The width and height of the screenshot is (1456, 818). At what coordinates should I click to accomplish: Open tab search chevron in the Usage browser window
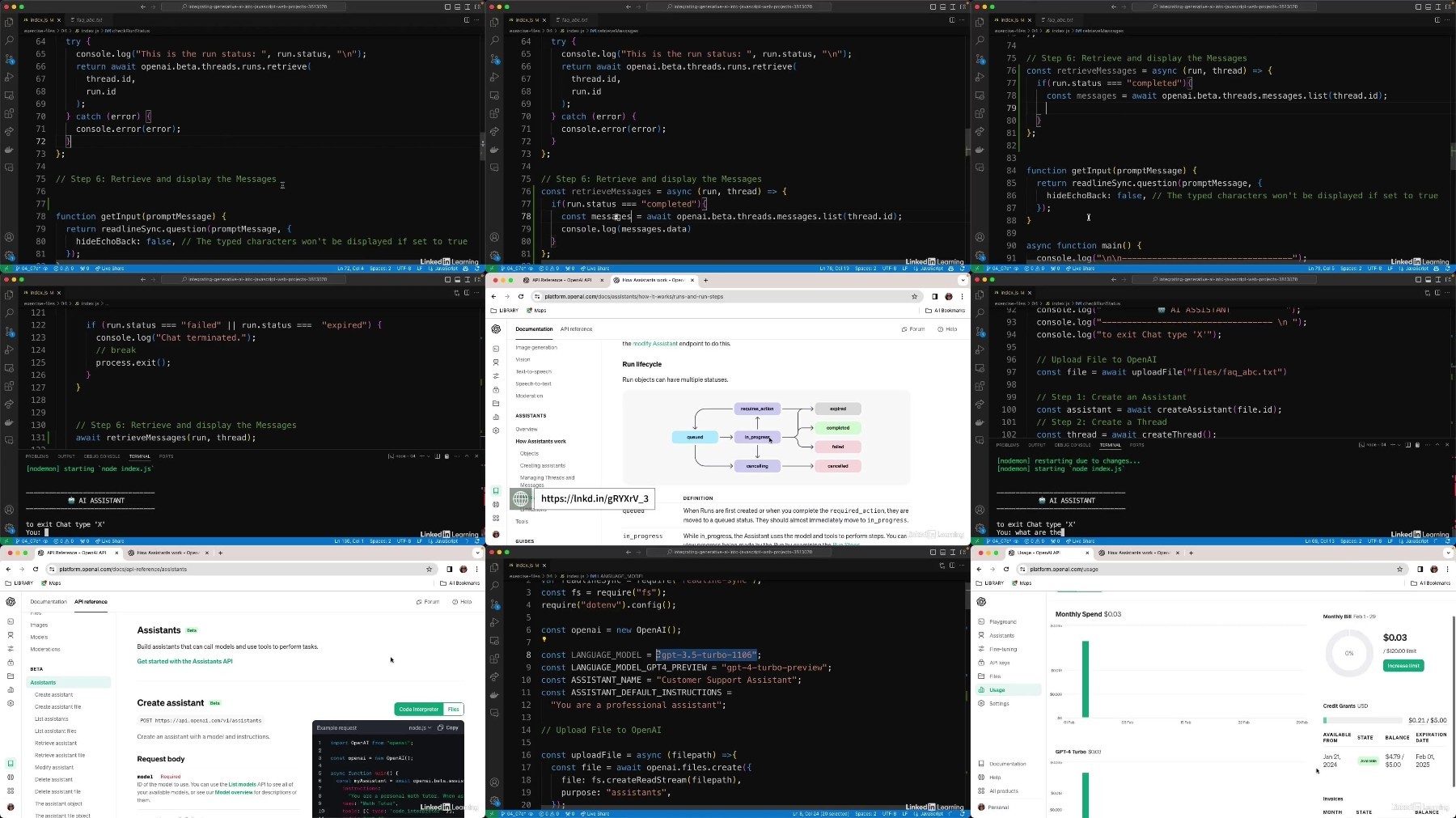pyautogui.click(x=1448, y=553)
